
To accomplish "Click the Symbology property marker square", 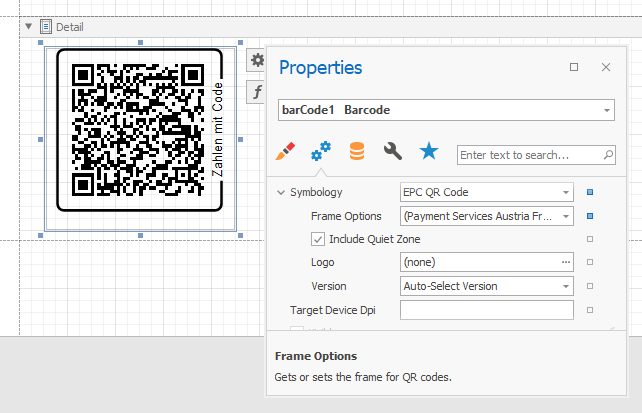I will click(590, 192).
